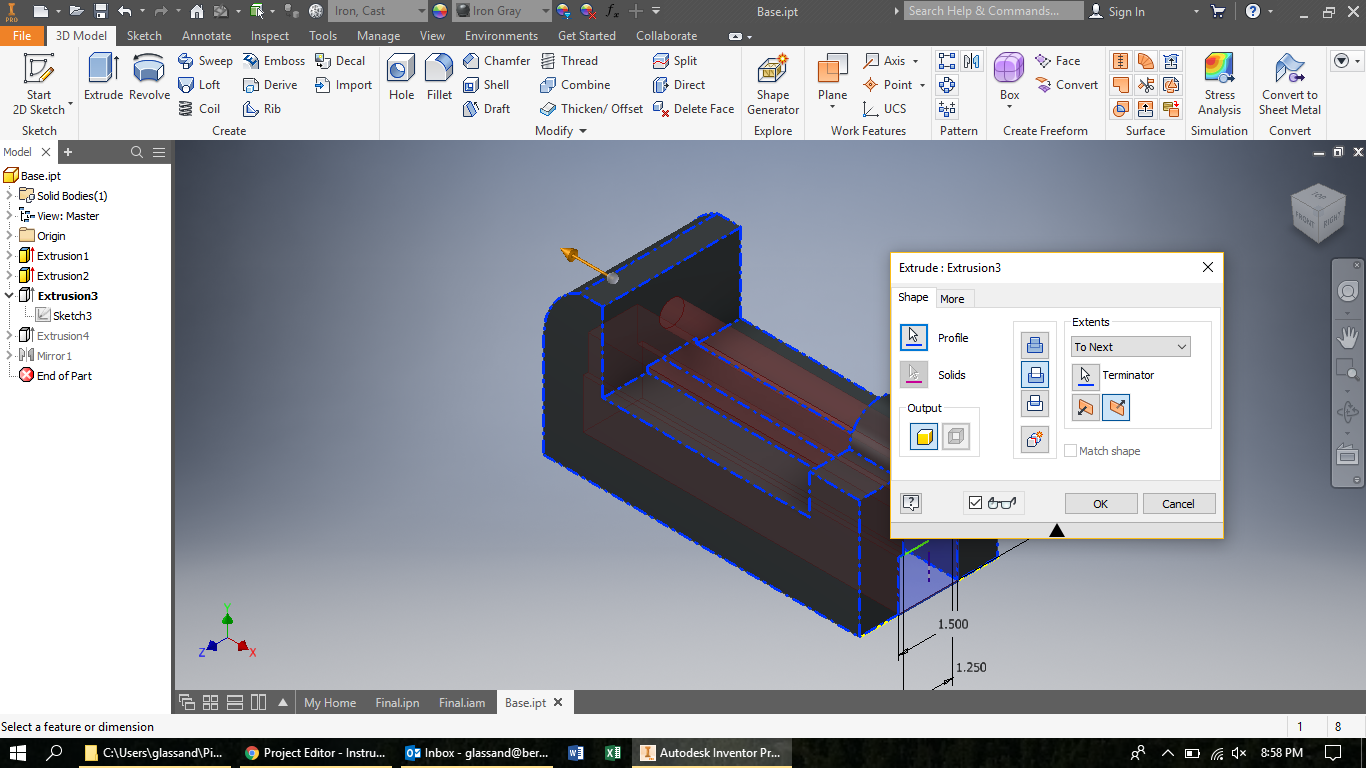Apply a Decal
This screenshot has height=768, width=1366.
[x=340, y=61]
